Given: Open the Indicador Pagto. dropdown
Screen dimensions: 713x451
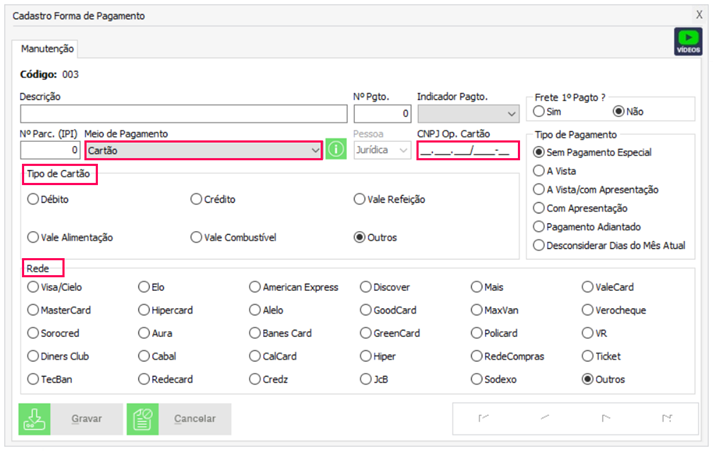Looking at the screenshot, I should pos(511,114).
